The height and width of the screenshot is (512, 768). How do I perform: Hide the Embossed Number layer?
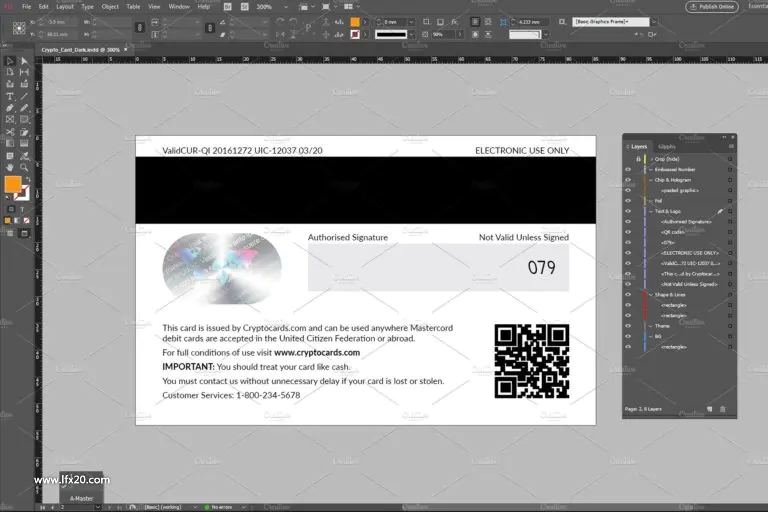pos(628,170)
